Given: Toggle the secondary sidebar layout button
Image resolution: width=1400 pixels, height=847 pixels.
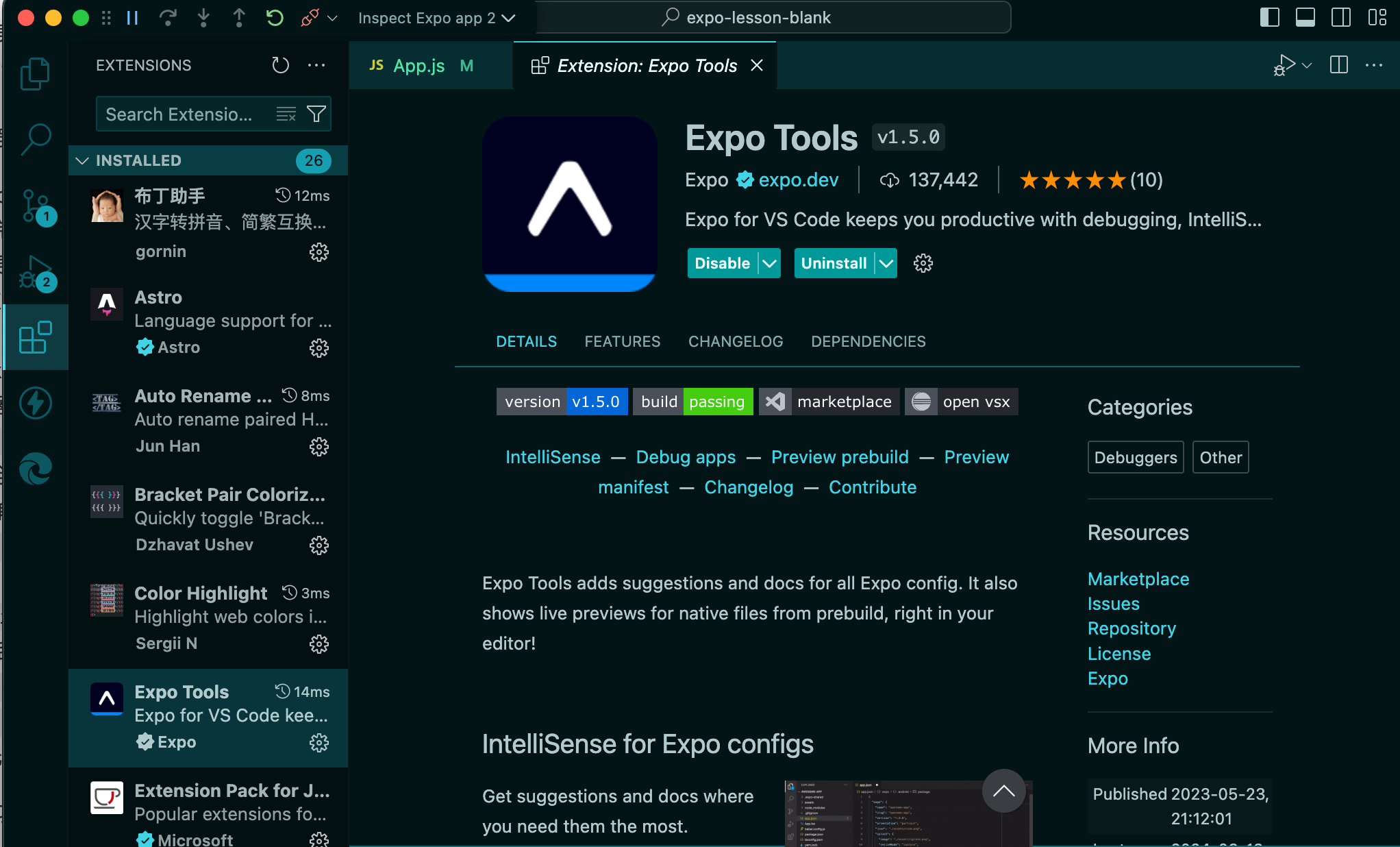Looking at the screenshot, I should pyautogui.click(x=1340, y=18).
